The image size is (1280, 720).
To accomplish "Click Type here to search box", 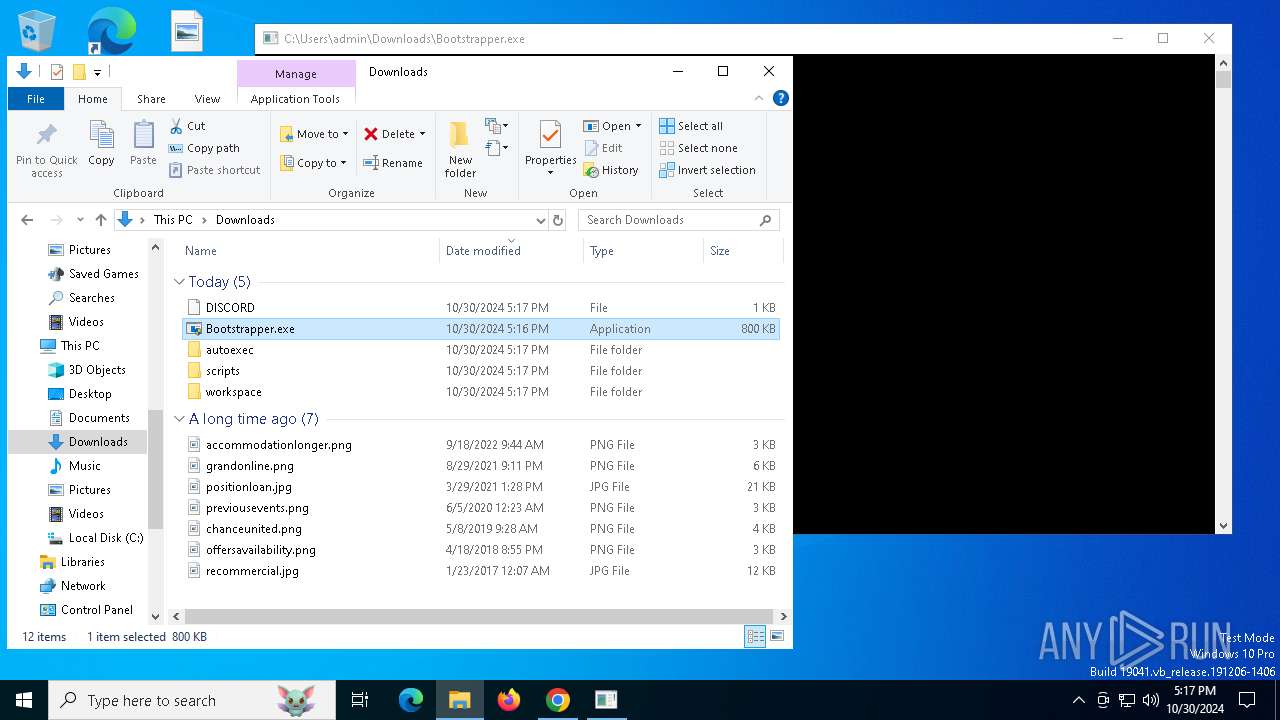I will (192, 700).
